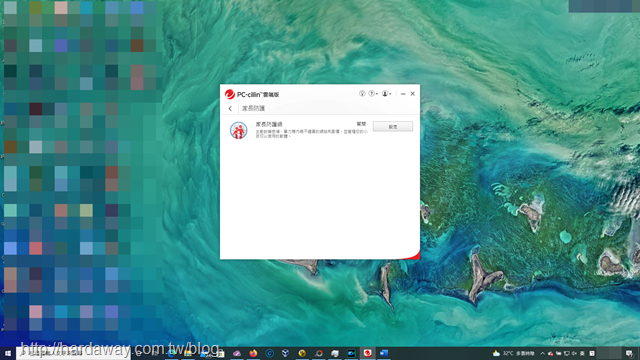
Task: Go back with the left arrow in PC-cillin
Action: (230, 109)
